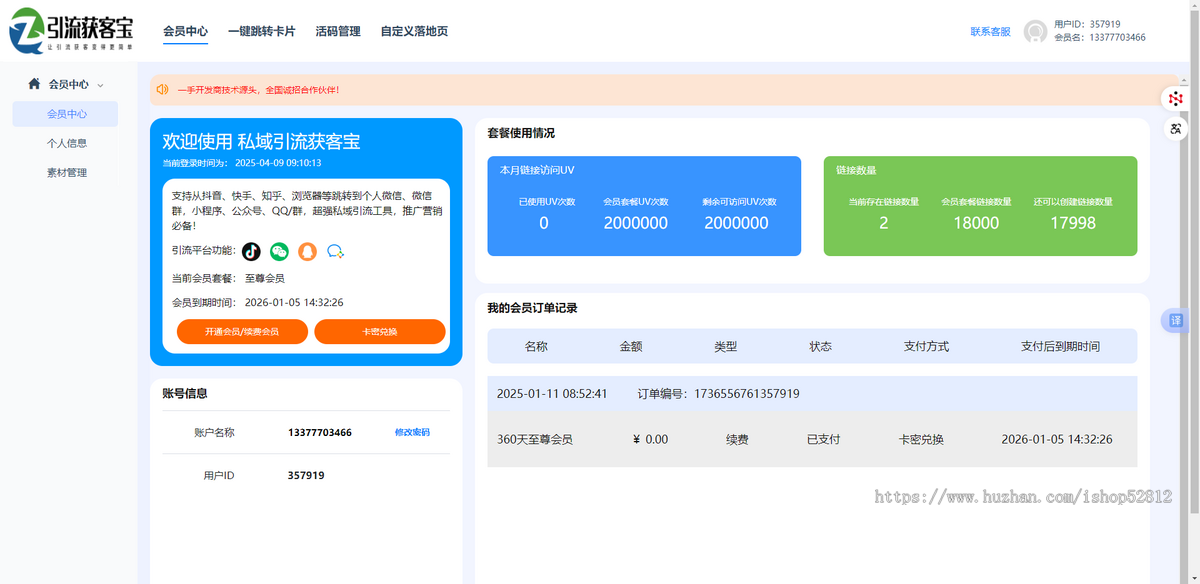Click the 已支付 status cell
Viewport: 1200px width, 584px height.
tap(823, 439)
